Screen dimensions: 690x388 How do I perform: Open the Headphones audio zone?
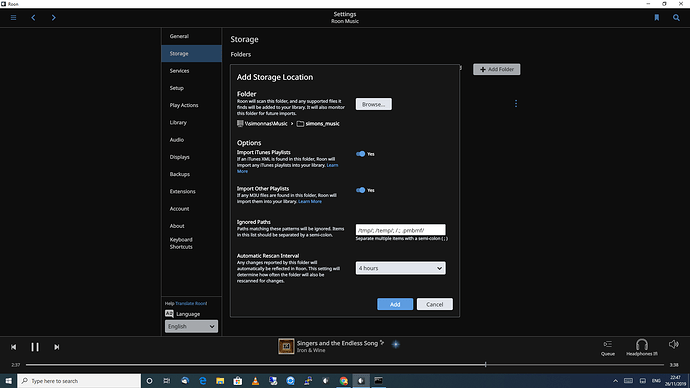(642, 347)
